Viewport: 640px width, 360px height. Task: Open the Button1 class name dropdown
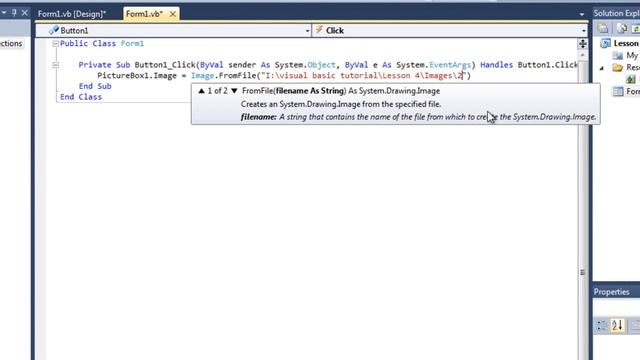coord(307,31)
